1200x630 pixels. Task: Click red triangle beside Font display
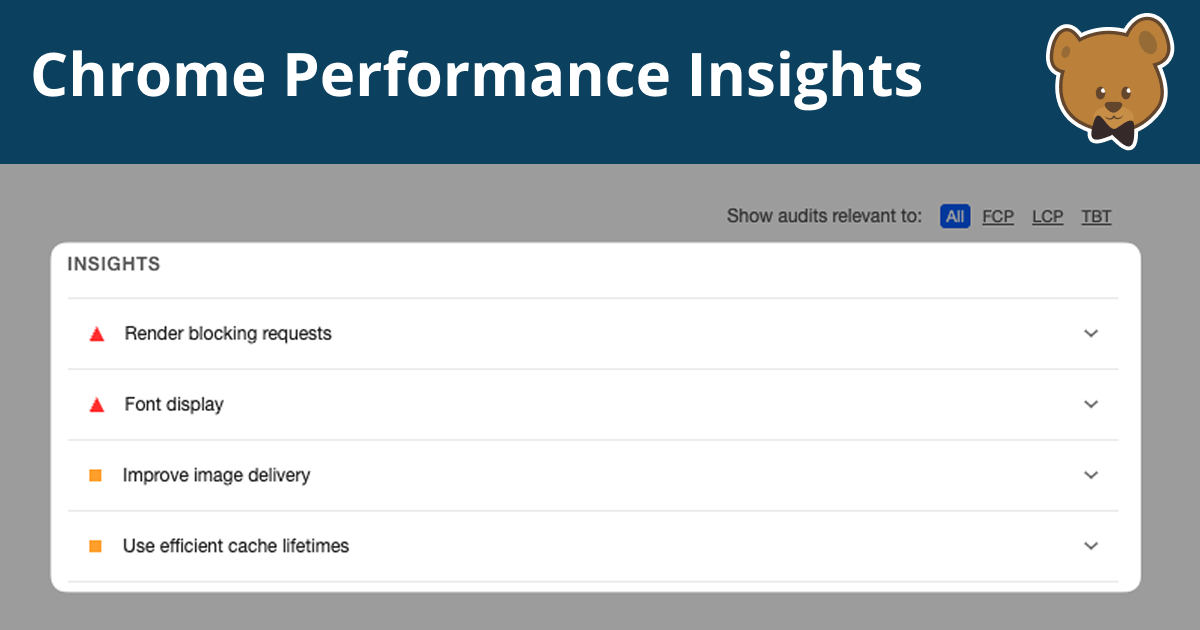coord(97,405)
